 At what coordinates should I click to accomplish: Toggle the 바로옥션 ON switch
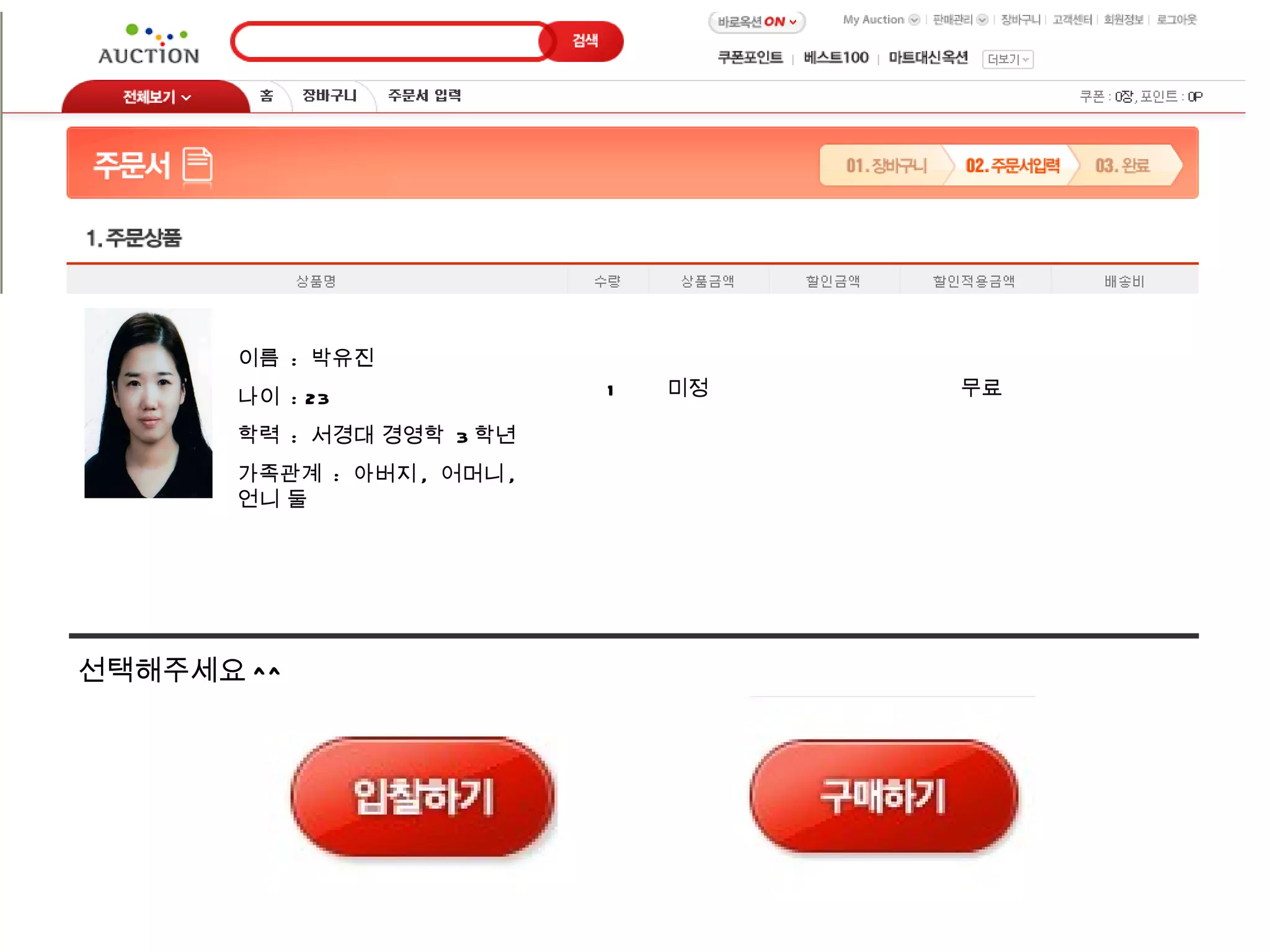point(757,22)
